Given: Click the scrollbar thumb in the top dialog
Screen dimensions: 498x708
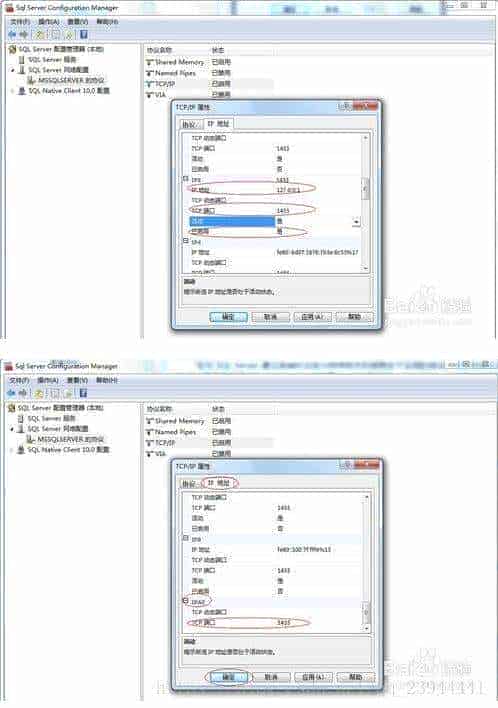Looking at the screenshot, I should pyautogui.click(x=365, y=189).
